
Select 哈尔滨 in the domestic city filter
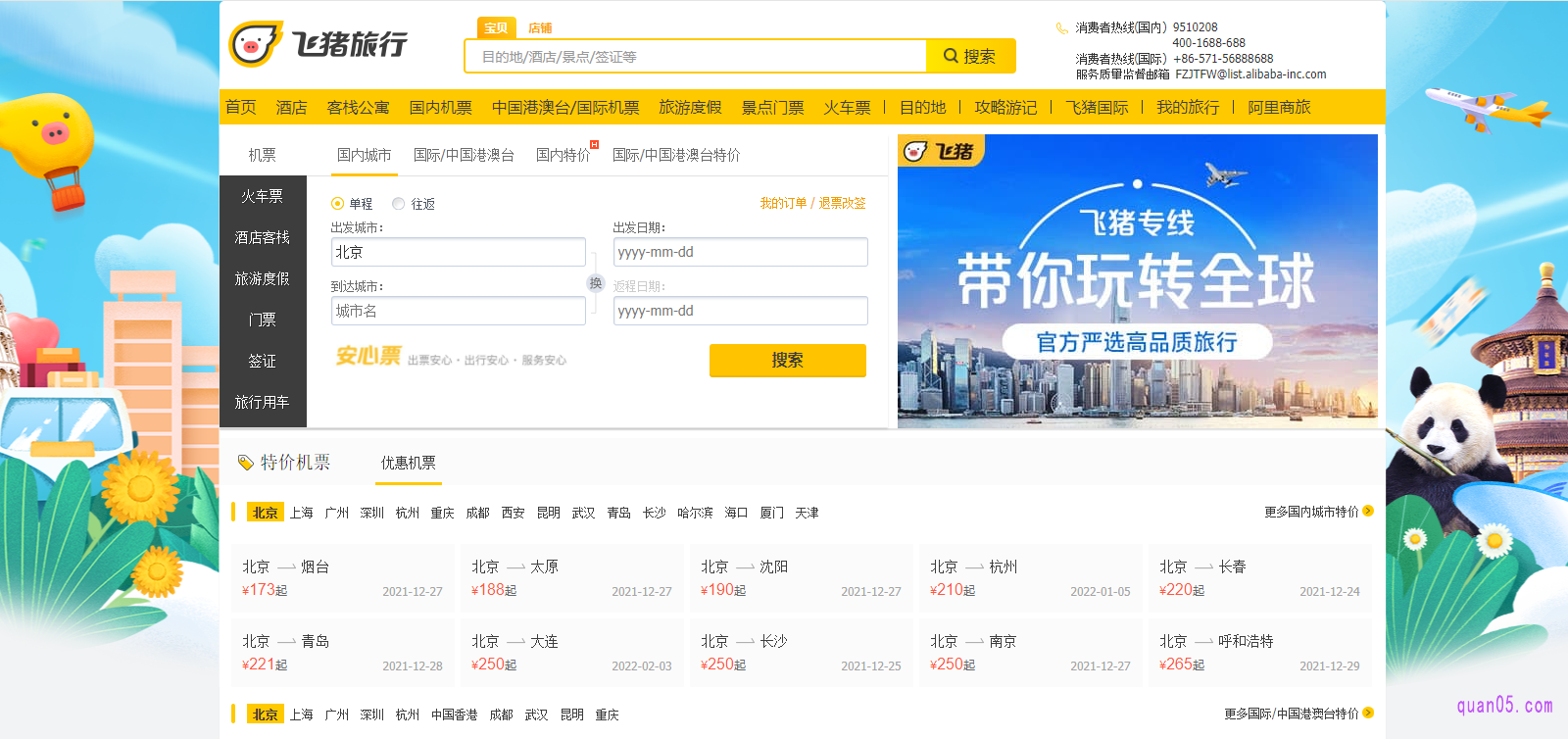point(696,513)
